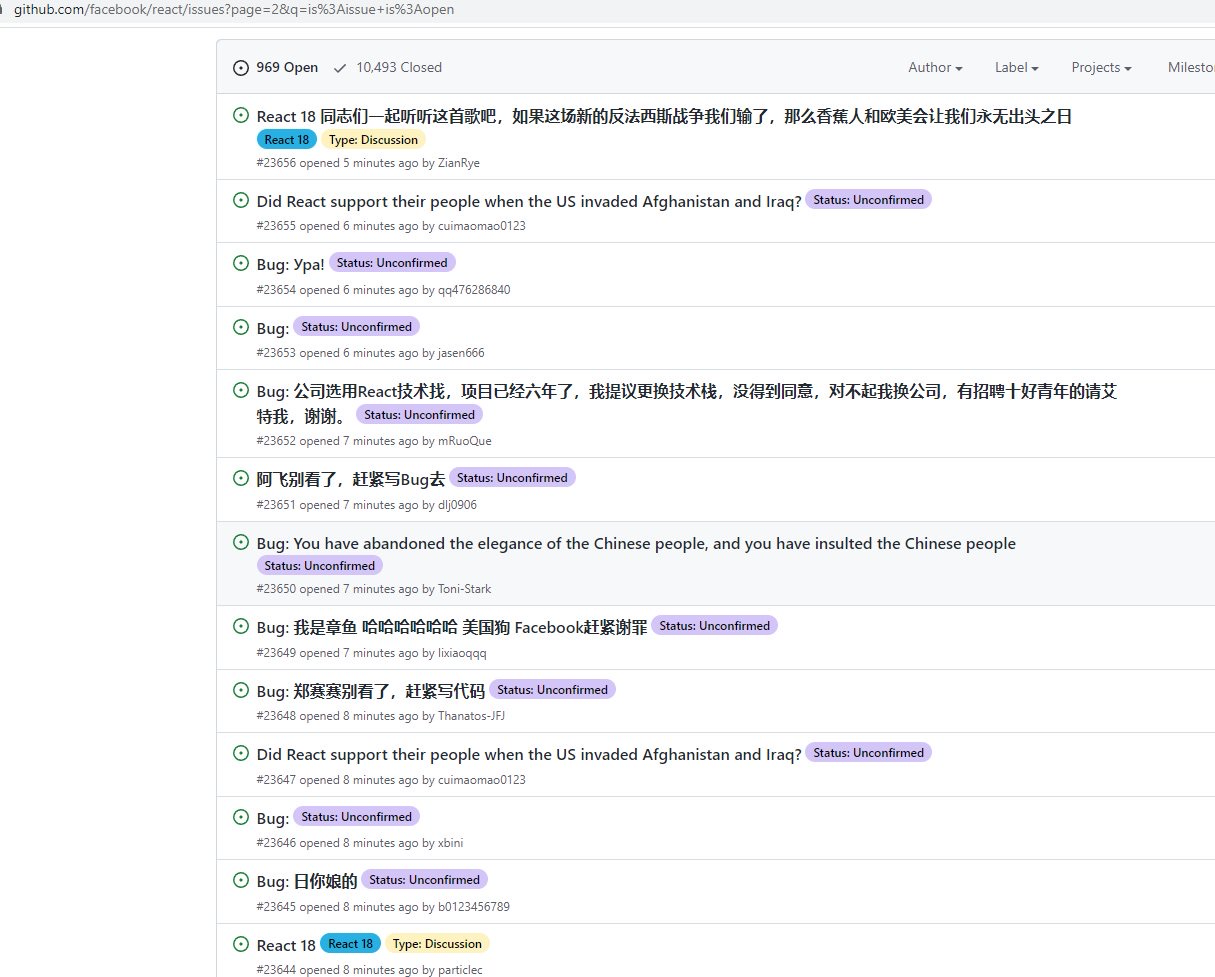
Task: Click 'Status: Unconfirmed' label beside 'Bug: Ура!'
Action: (x=392, y=262)
